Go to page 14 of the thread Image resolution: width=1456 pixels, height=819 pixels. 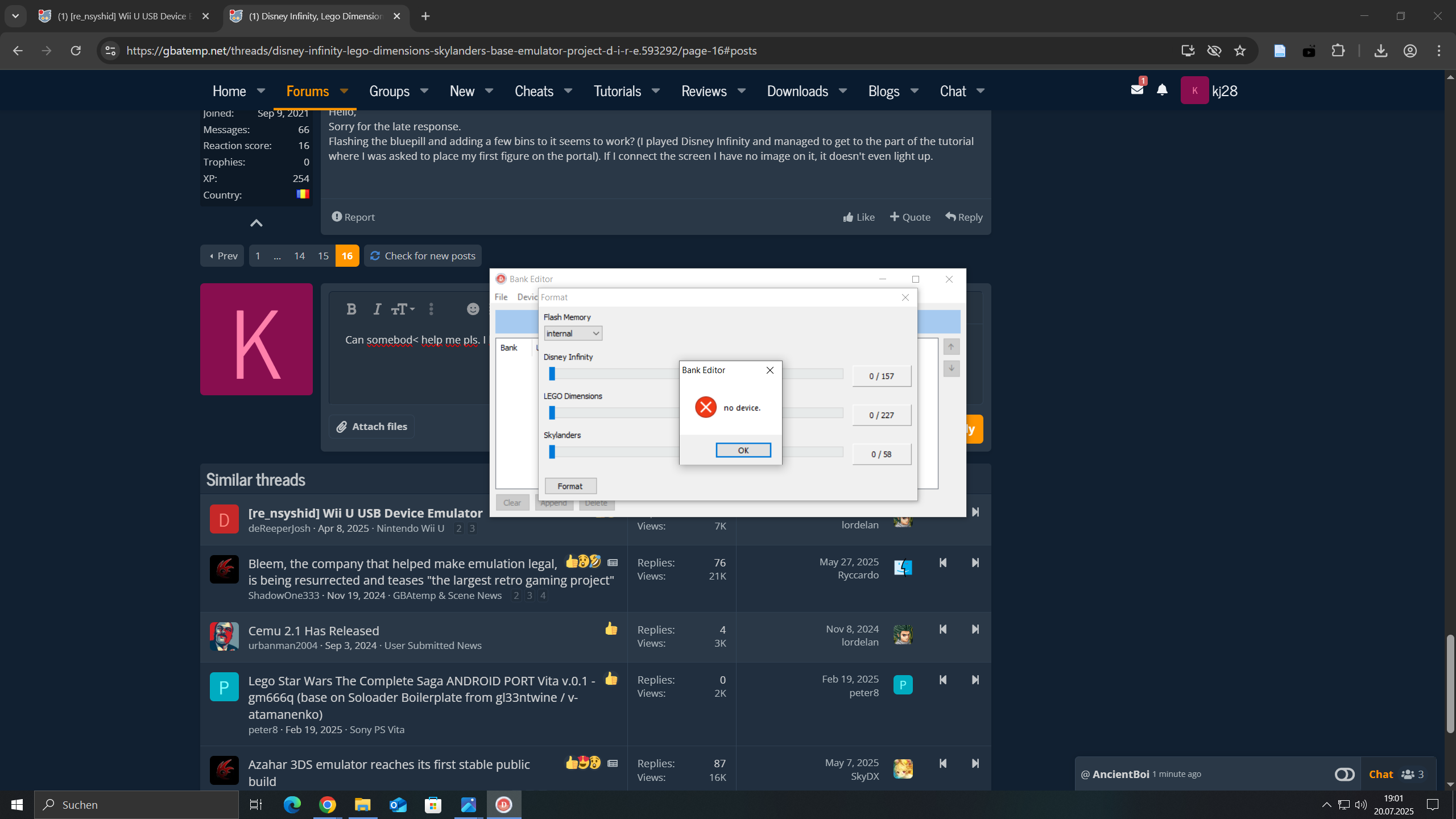coord(300,256)
